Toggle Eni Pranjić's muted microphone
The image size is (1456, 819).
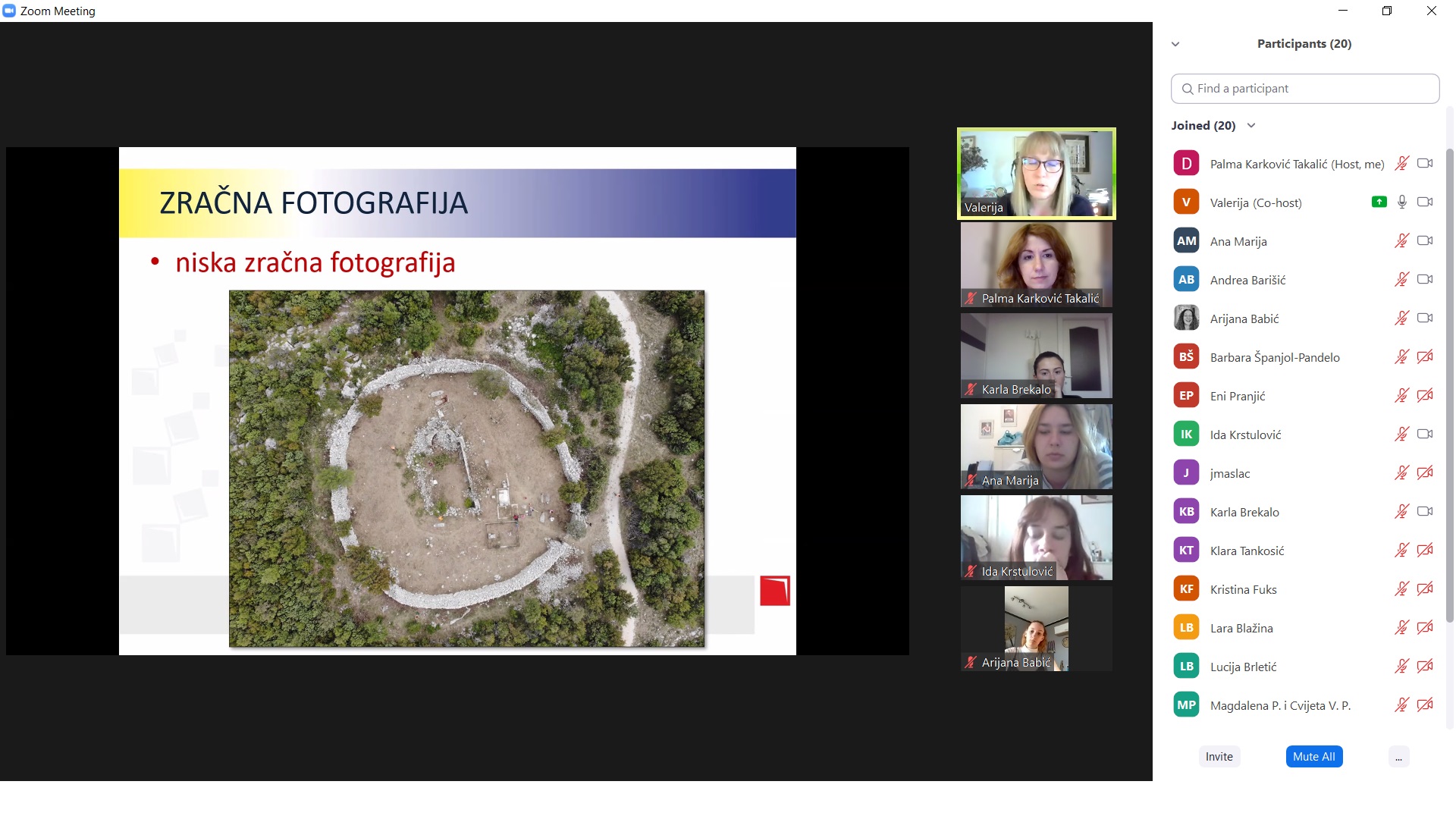point(1402,395)
